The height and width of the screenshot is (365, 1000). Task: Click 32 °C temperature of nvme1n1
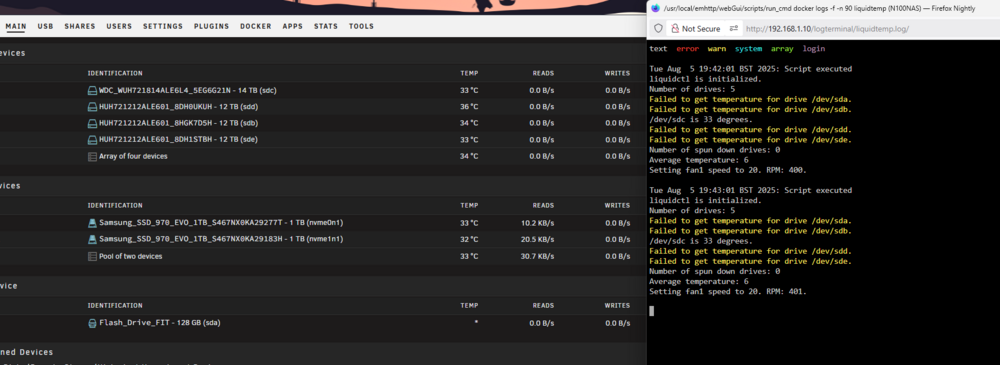pos(469,239)
